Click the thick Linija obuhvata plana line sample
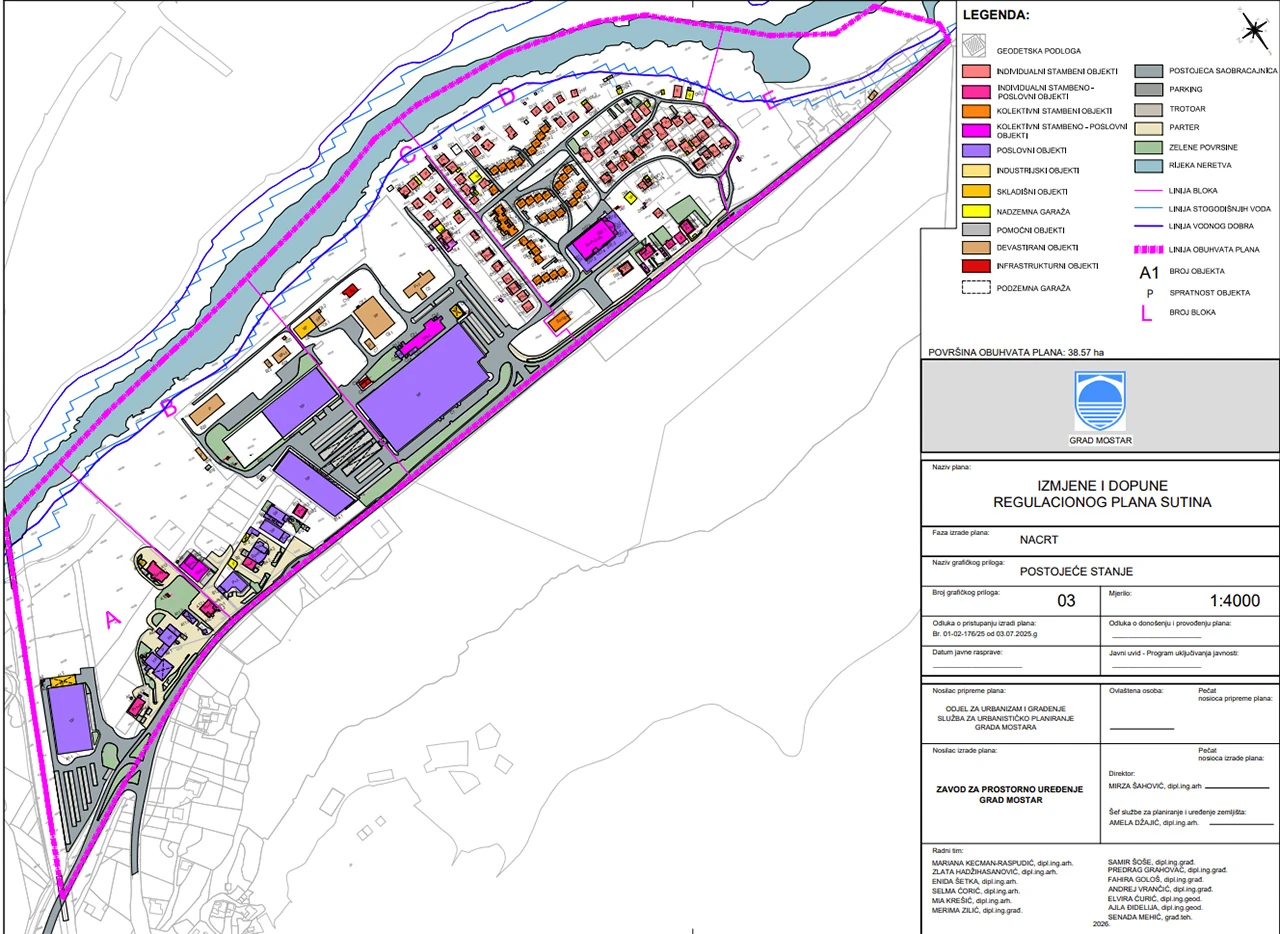 (1149, 249)
